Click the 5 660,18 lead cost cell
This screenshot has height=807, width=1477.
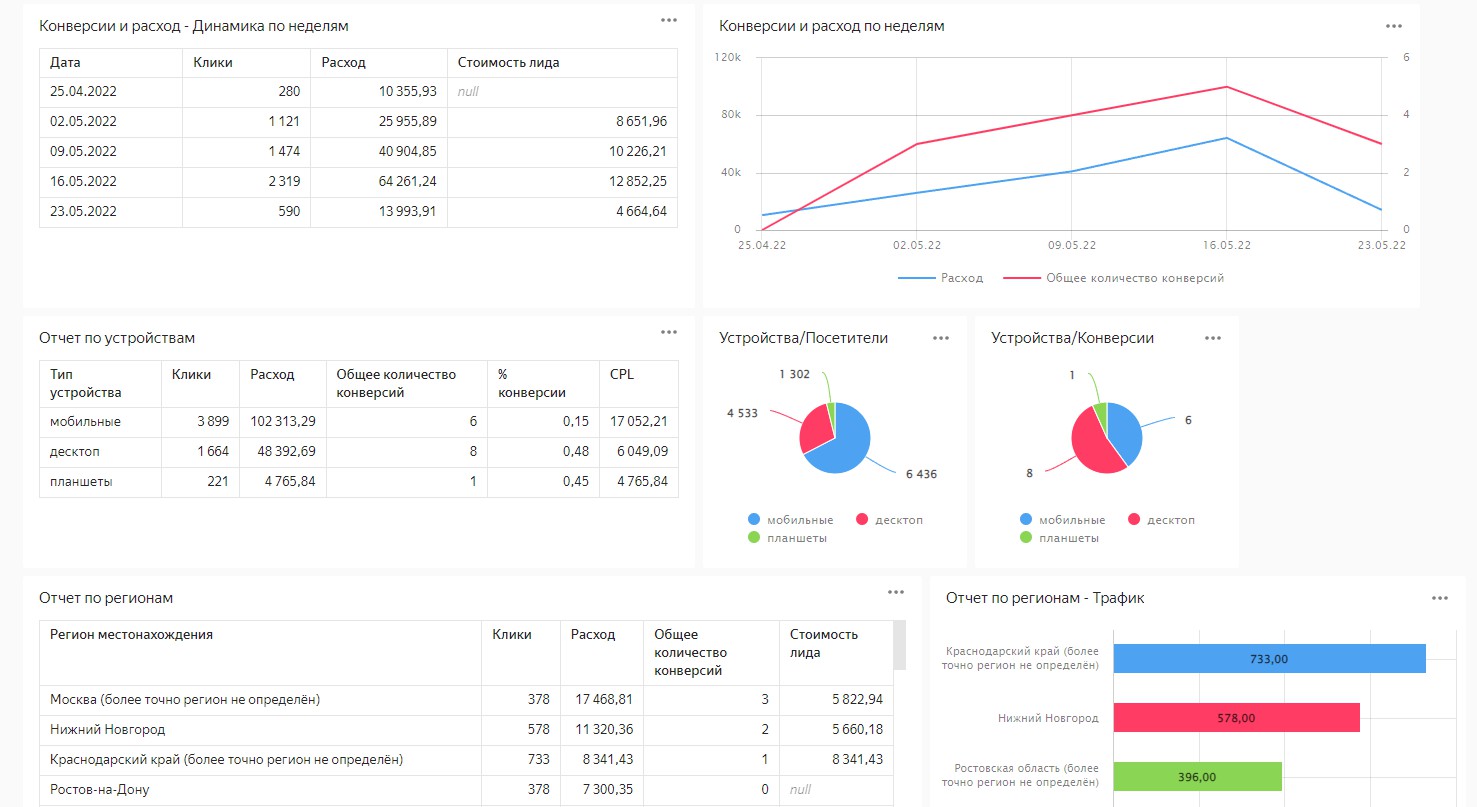pos(836,730)
